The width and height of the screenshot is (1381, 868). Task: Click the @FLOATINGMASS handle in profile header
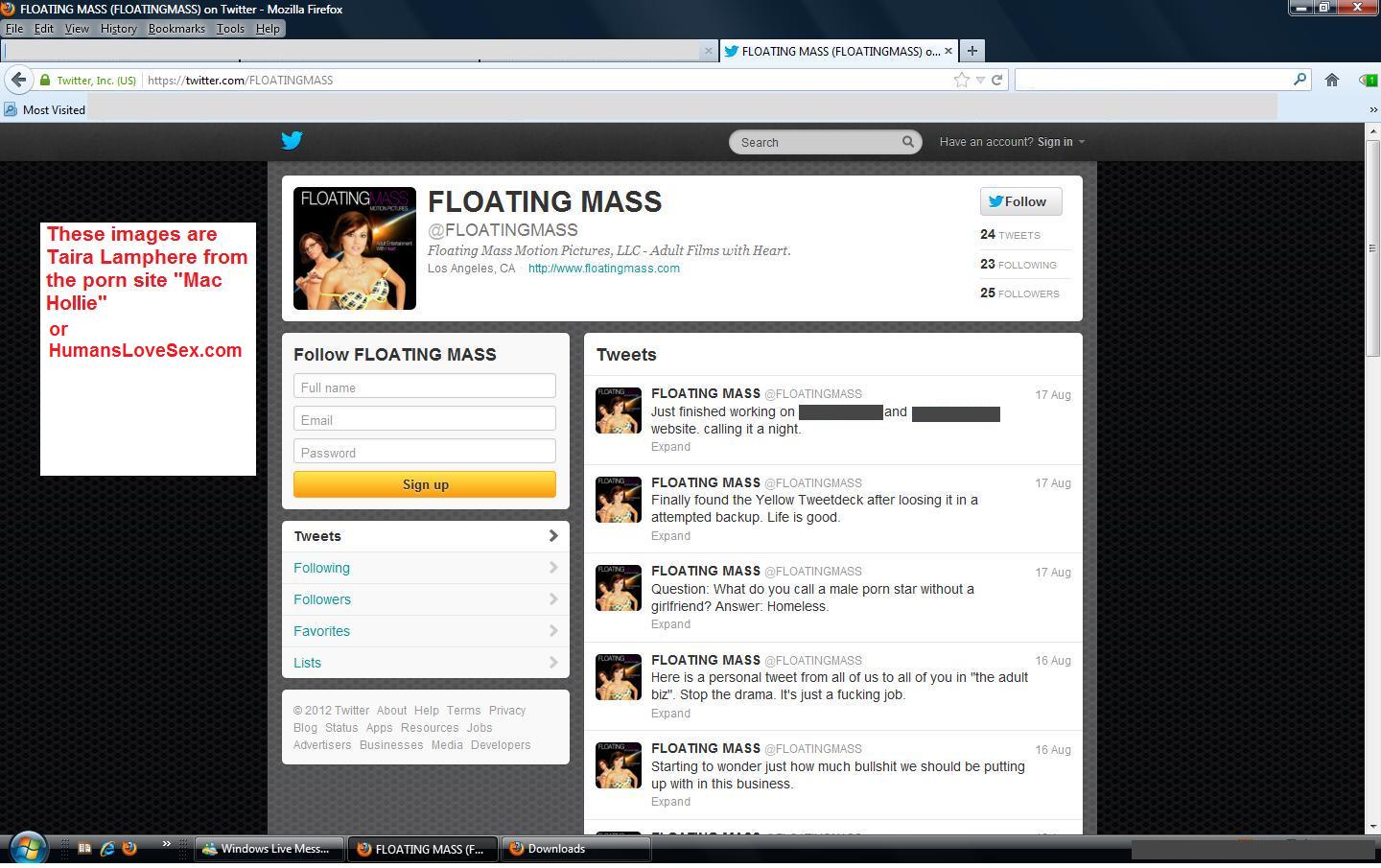point(503,230)
